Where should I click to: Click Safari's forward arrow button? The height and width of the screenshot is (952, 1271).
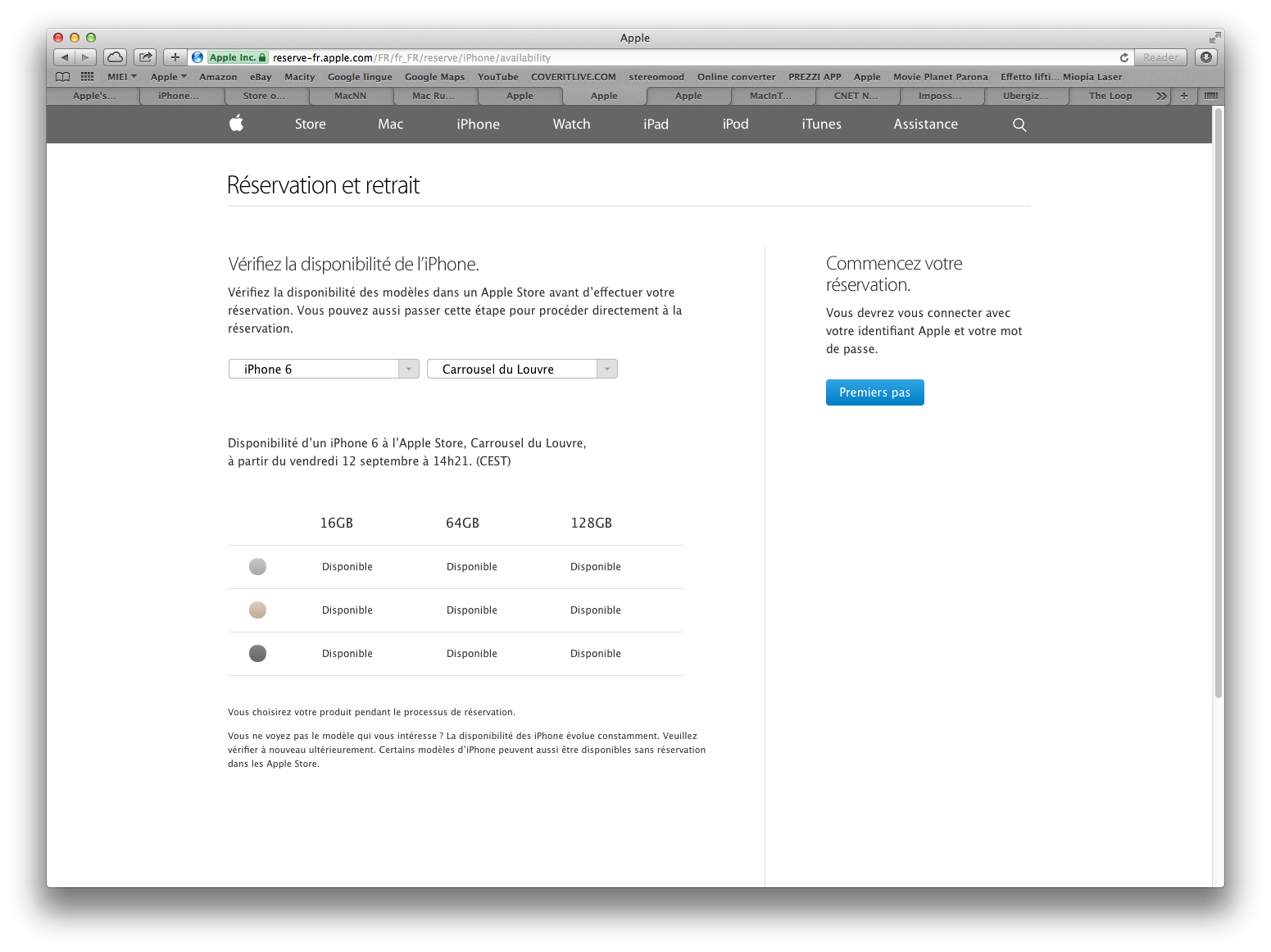[85, 57]
